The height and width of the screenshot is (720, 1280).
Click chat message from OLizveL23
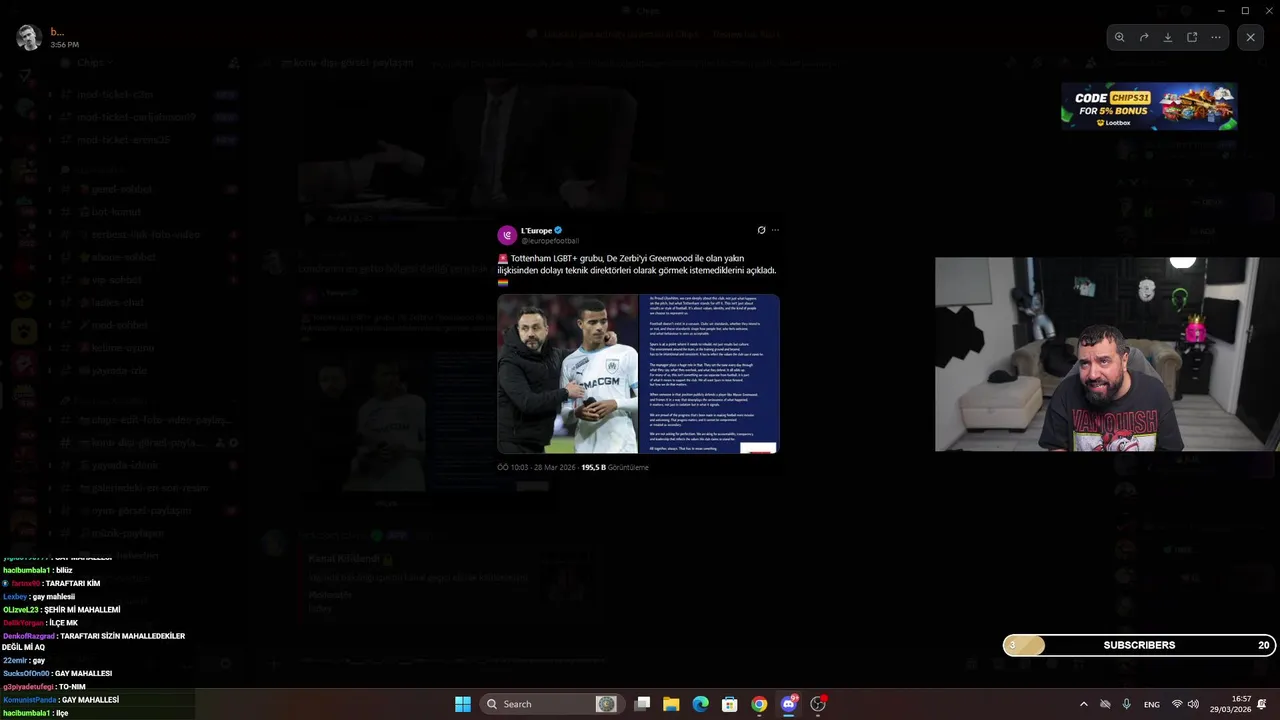(61, 610)
